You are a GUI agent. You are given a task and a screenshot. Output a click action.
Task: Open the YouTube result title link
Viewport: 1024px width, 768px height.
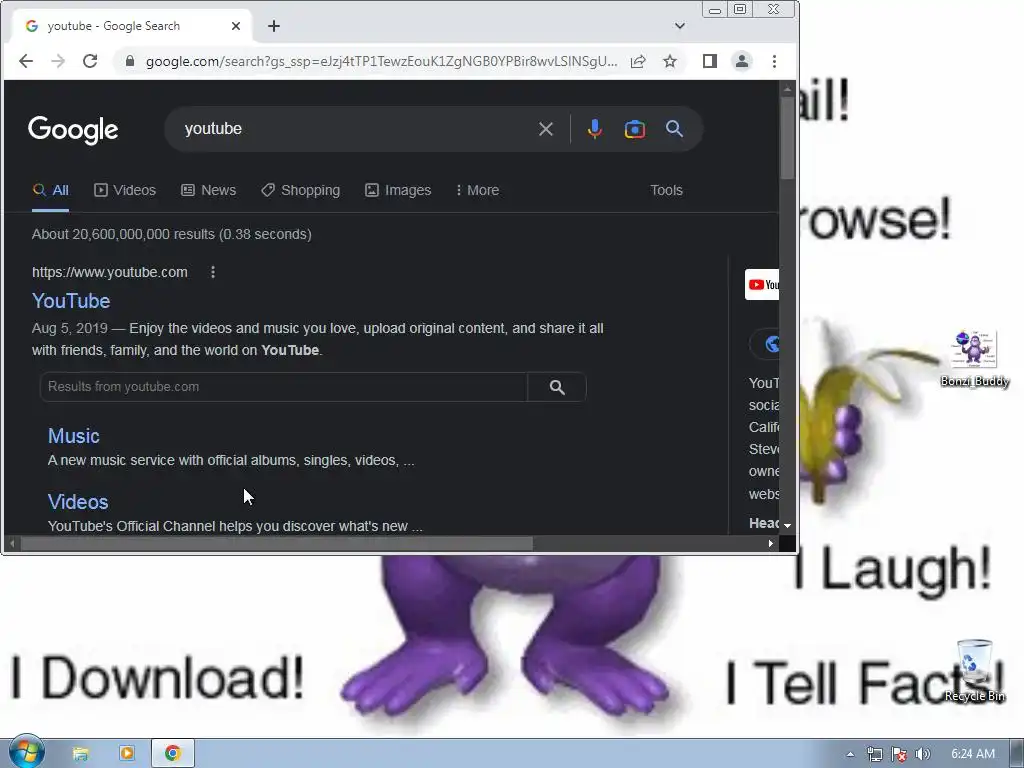pos(71,301)
